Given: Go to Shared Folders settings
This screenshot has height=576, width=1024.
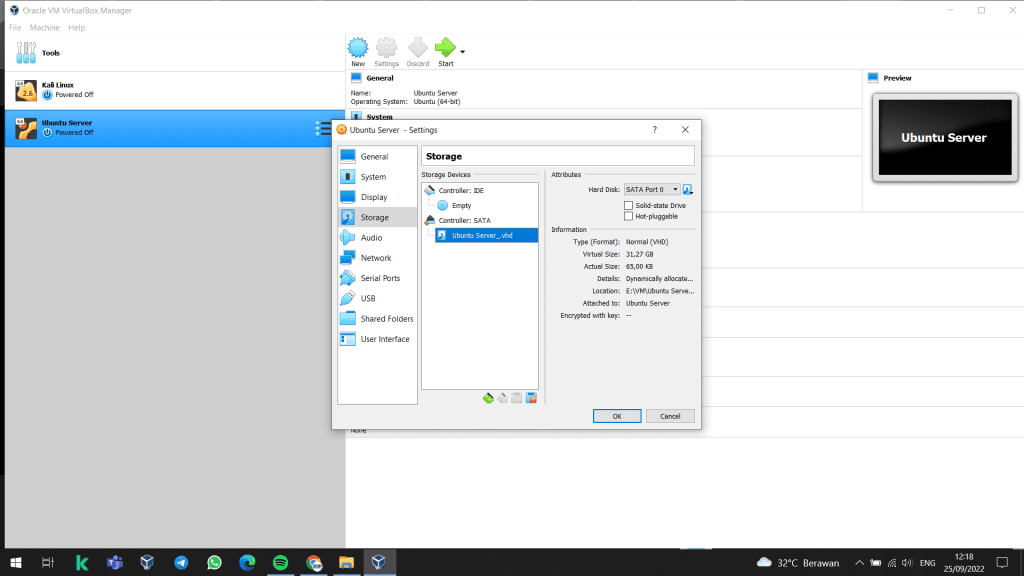Looking at the screenshot, I should click(386, 319).
